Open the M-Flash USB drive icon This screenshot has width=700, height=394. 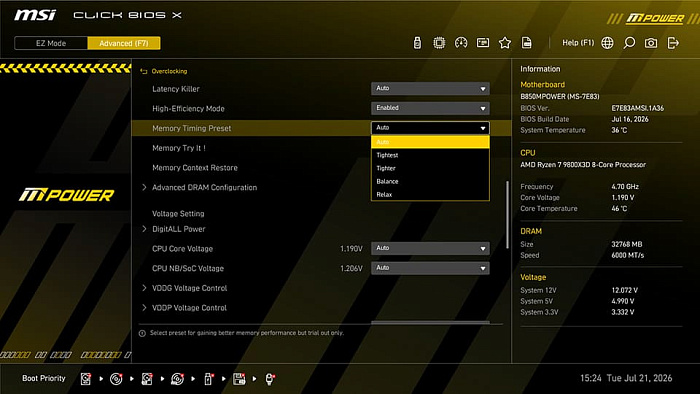[x=417, y=43]
